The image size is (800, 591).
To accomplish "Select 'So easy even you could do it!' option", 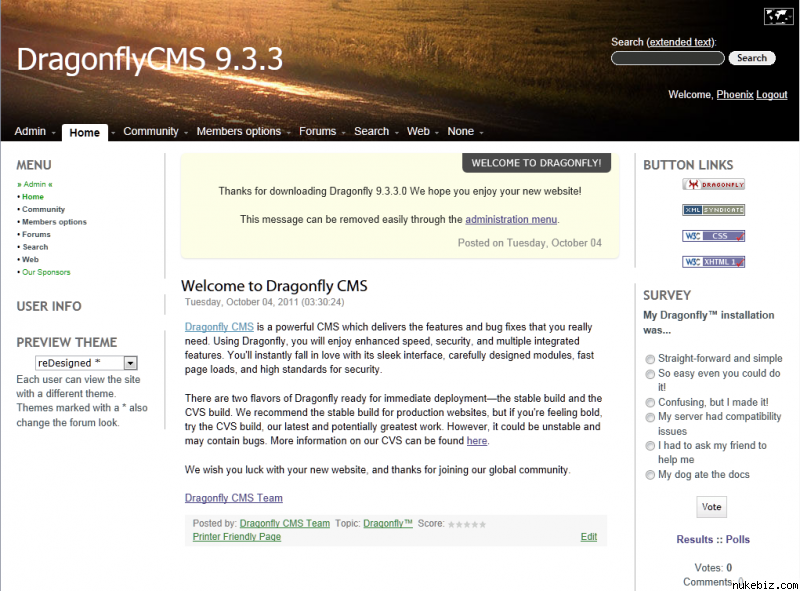I will pos(650,374).
